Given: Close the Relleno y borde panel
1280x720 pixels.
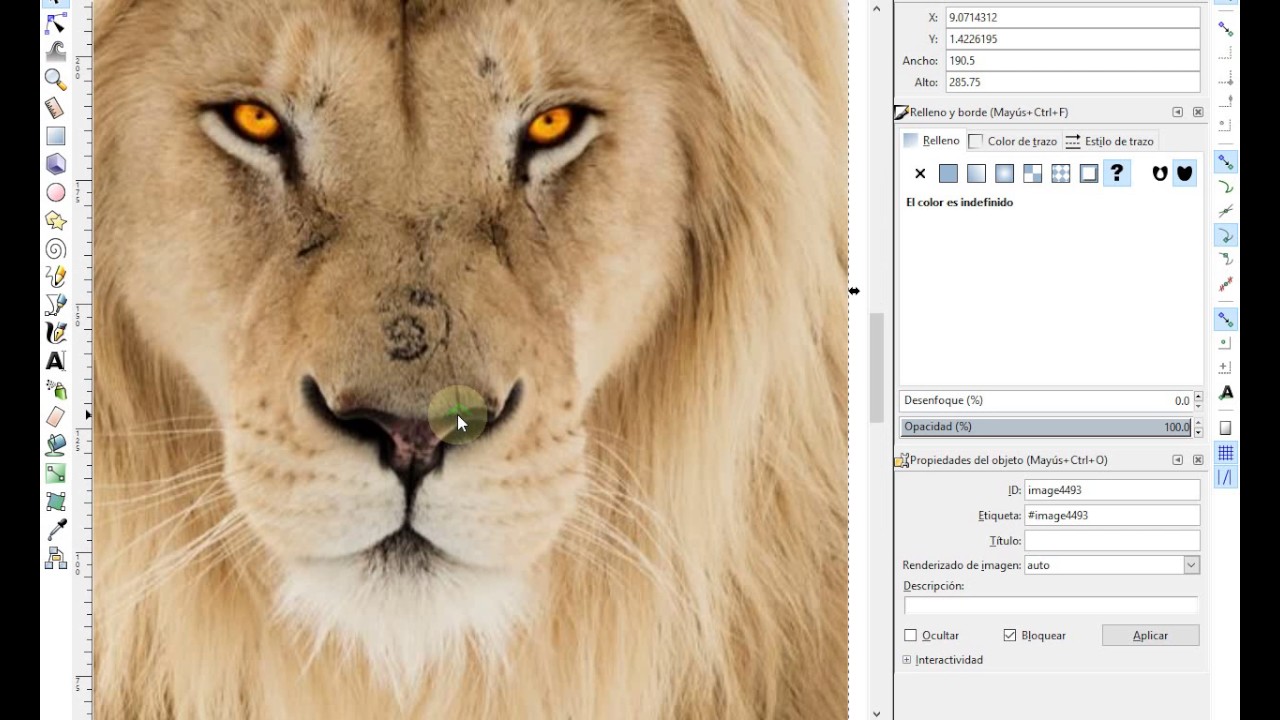Looking at the screenshot, I should 1198,112.
